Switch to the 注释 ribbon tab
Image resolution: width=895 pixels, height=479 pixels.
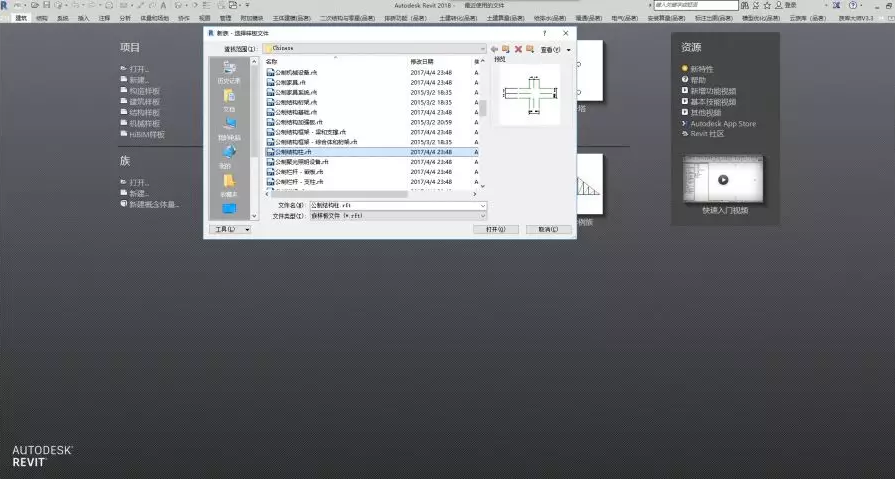[104, 18]
